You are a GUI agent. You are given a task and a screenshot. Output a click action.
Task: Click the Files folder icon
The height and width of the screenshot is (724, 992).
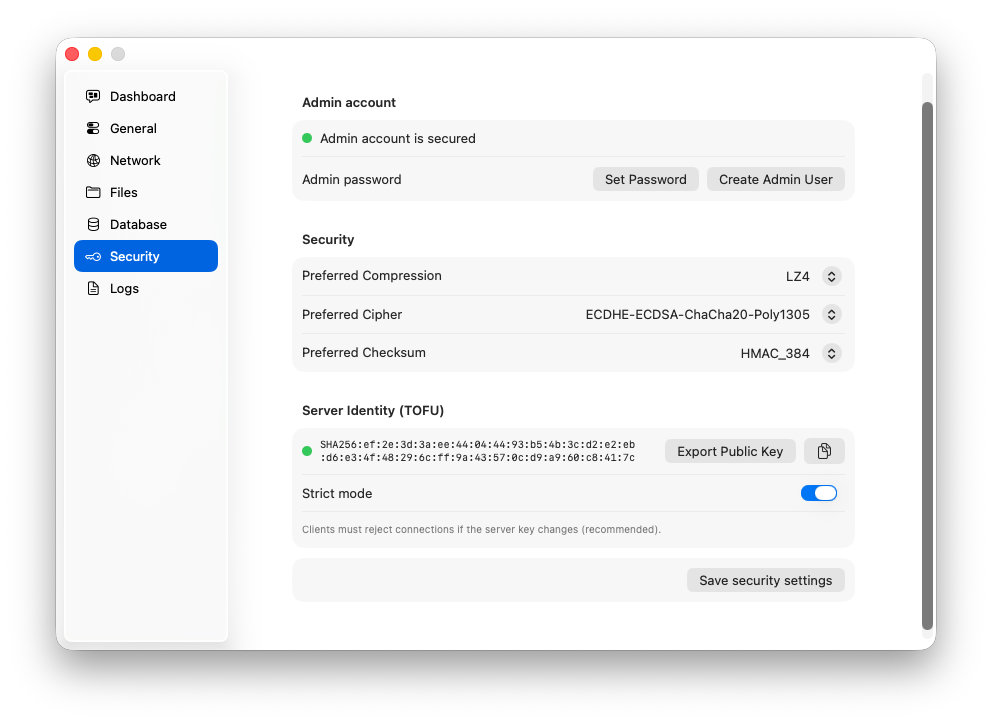click(x=94, y=192)
